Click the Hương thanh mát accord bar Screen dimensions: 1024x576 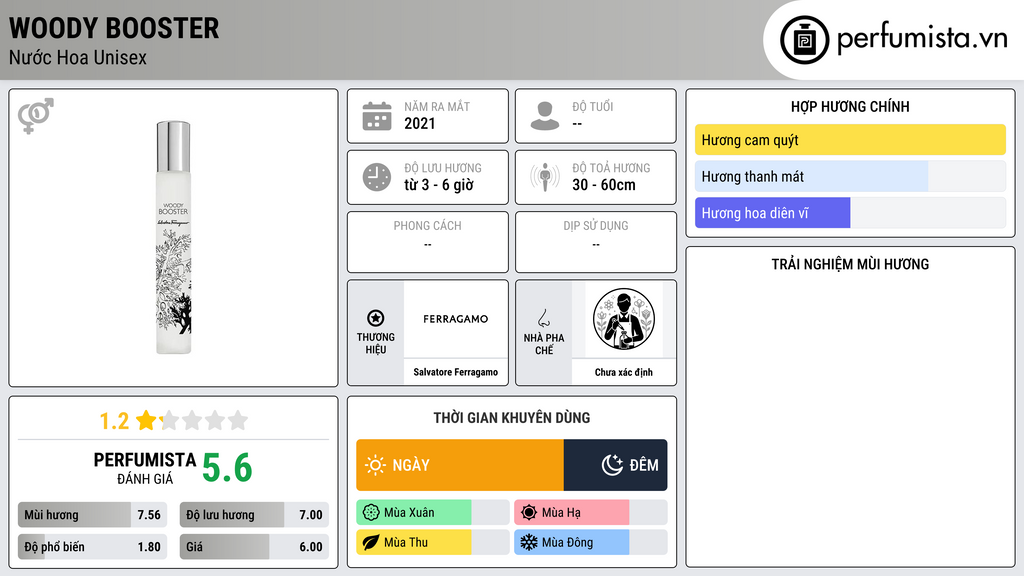click(850, 176)
